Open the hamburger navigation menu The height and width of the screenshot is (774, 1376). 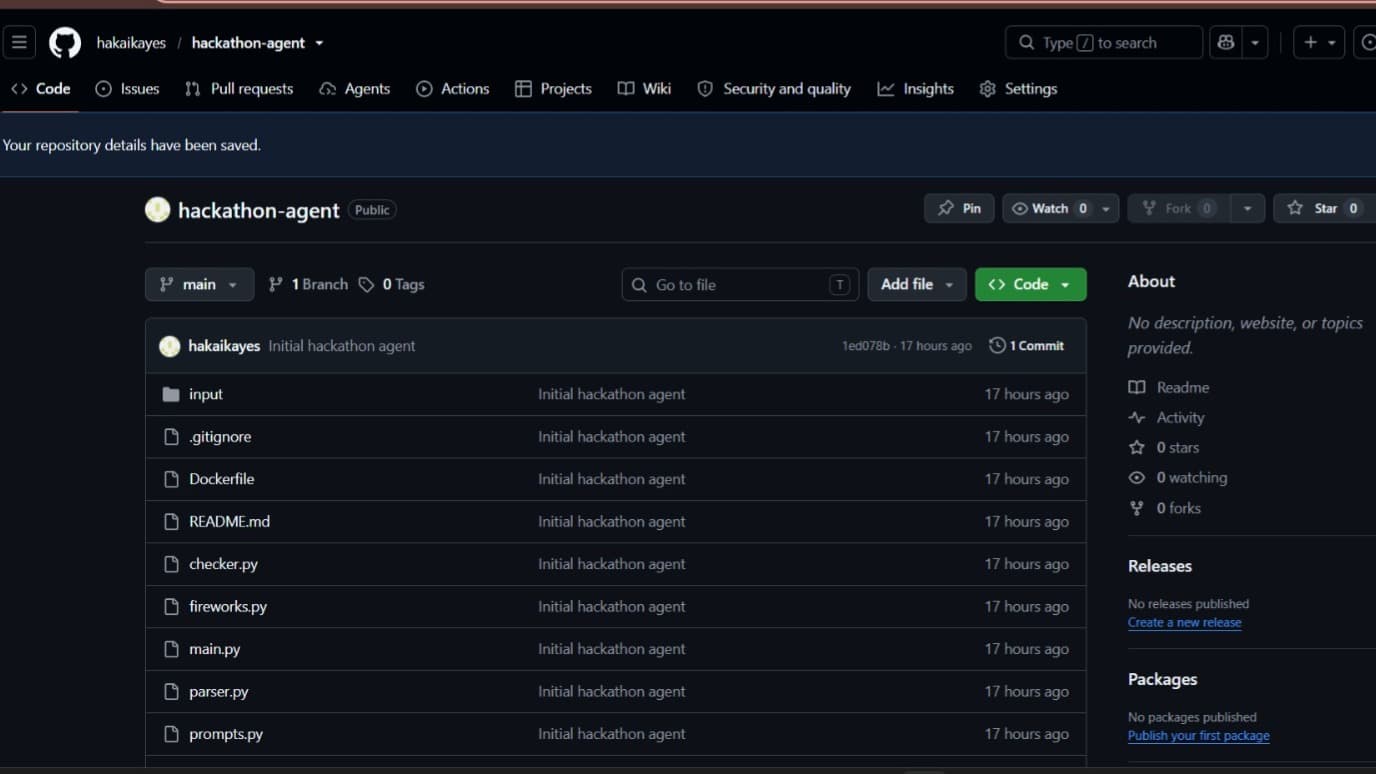19,43
